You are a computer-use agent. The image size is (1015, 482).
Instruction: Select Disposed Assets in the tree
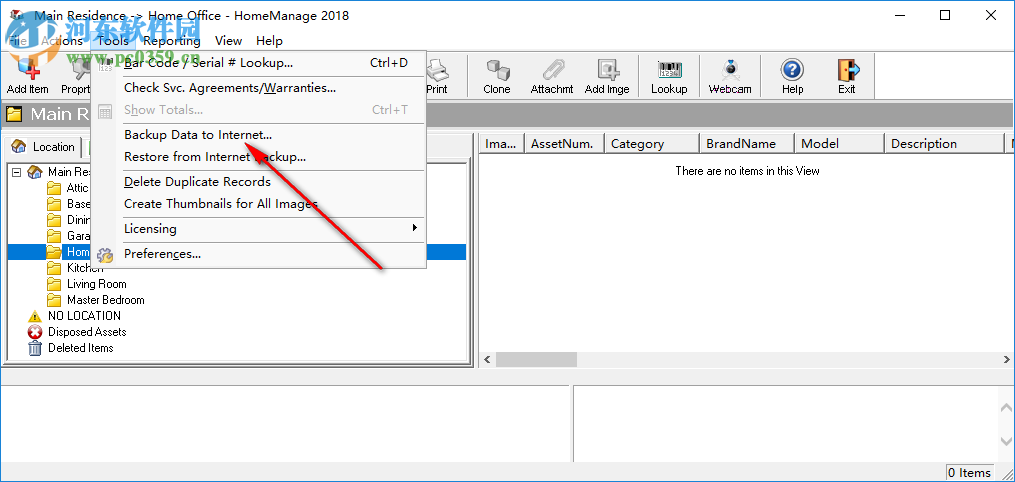coord(87,333)
